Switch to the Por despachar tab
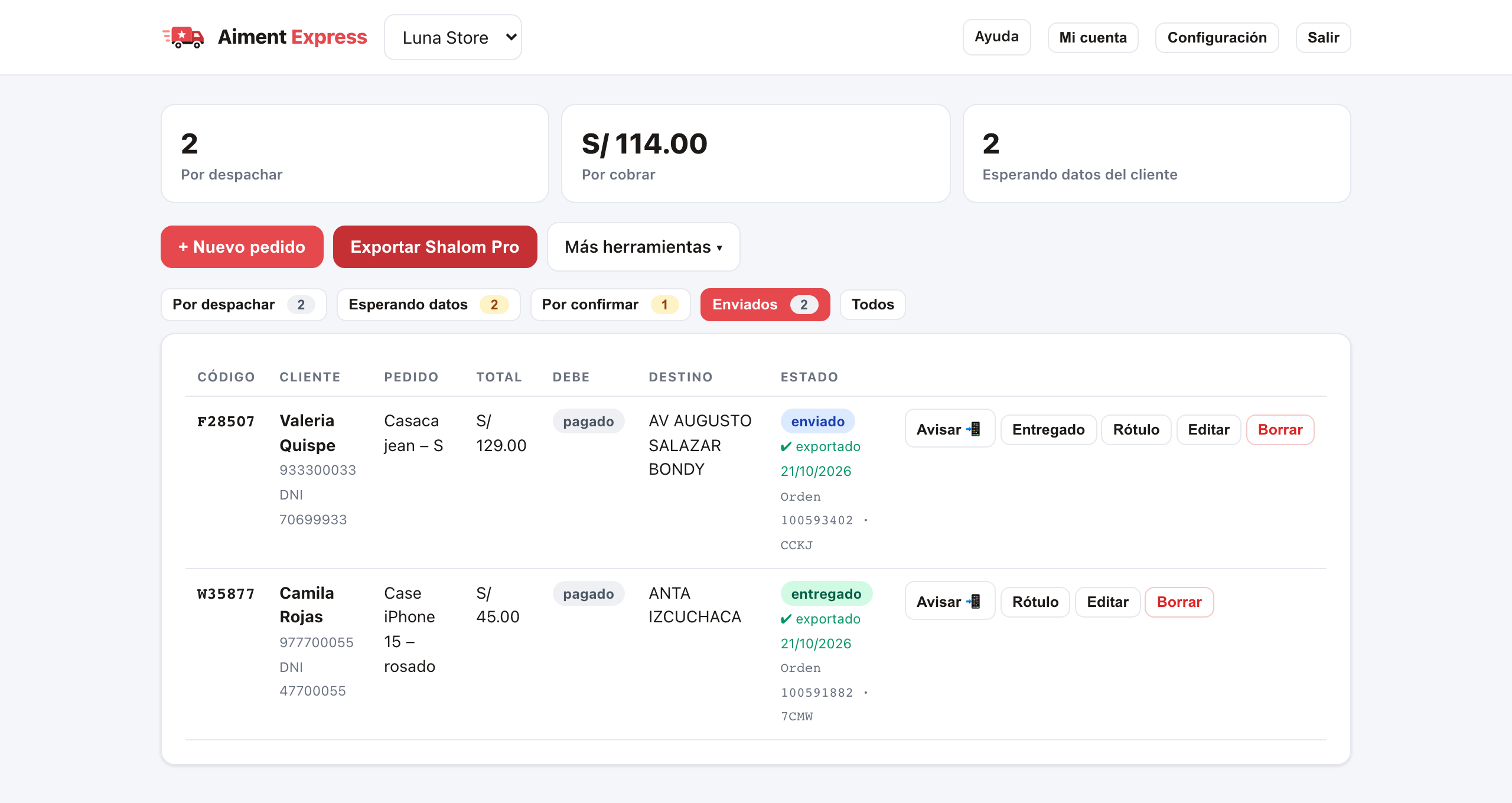1512x803 pixels. click(243, 305)
